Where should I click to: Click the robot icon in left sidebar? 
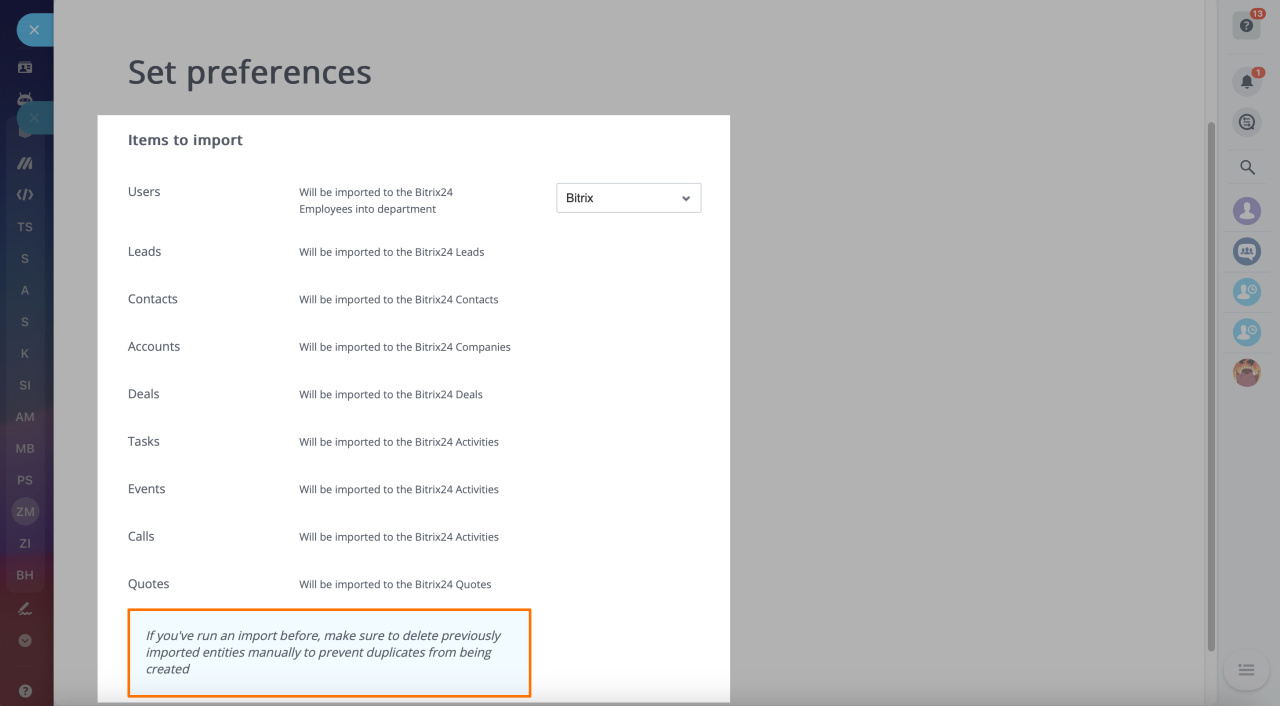pyautogui.click(x=25, y=99)
